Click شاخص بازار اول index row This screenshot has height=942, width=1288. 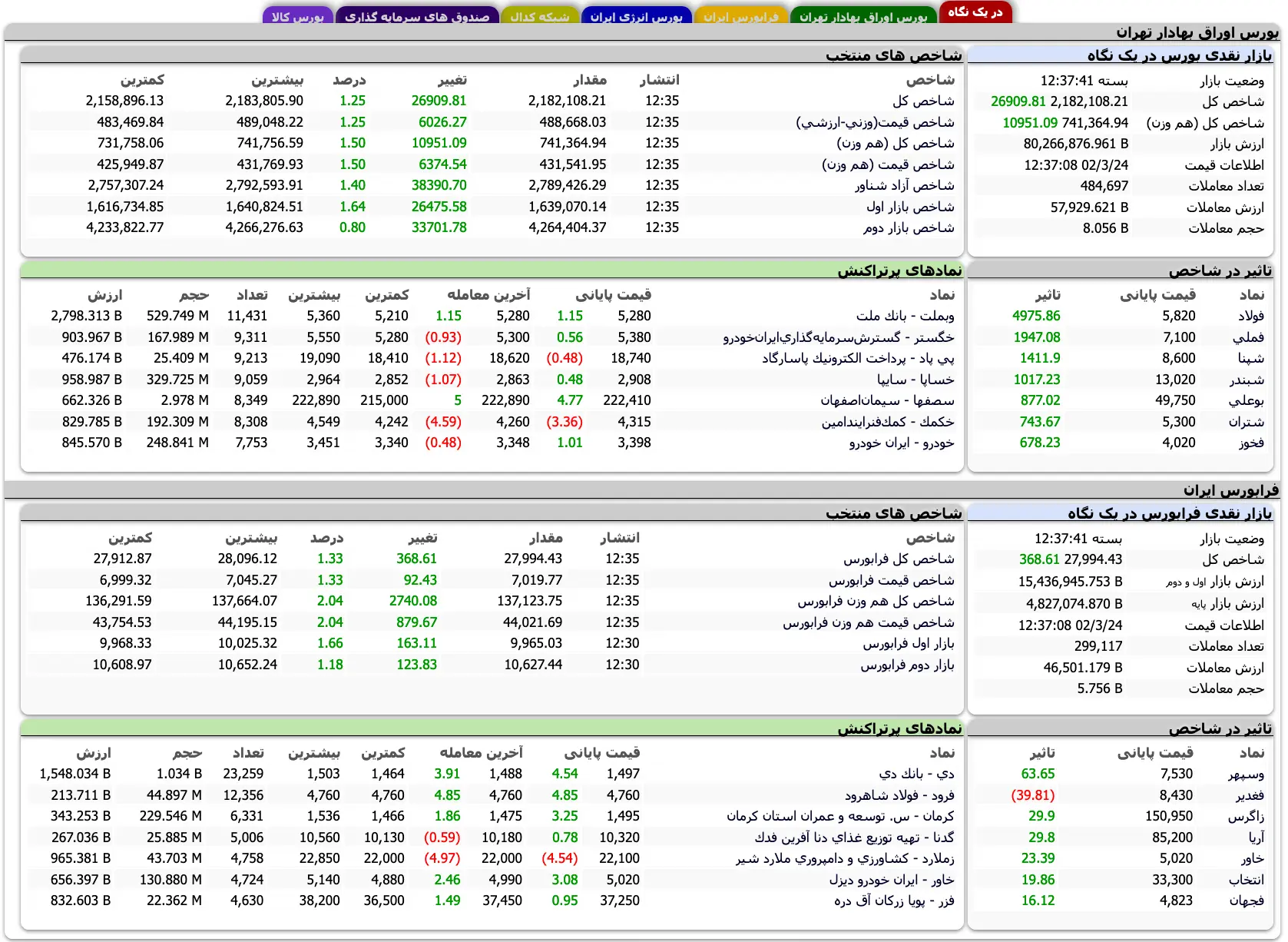pyautogui.click(x=492, y=207)
